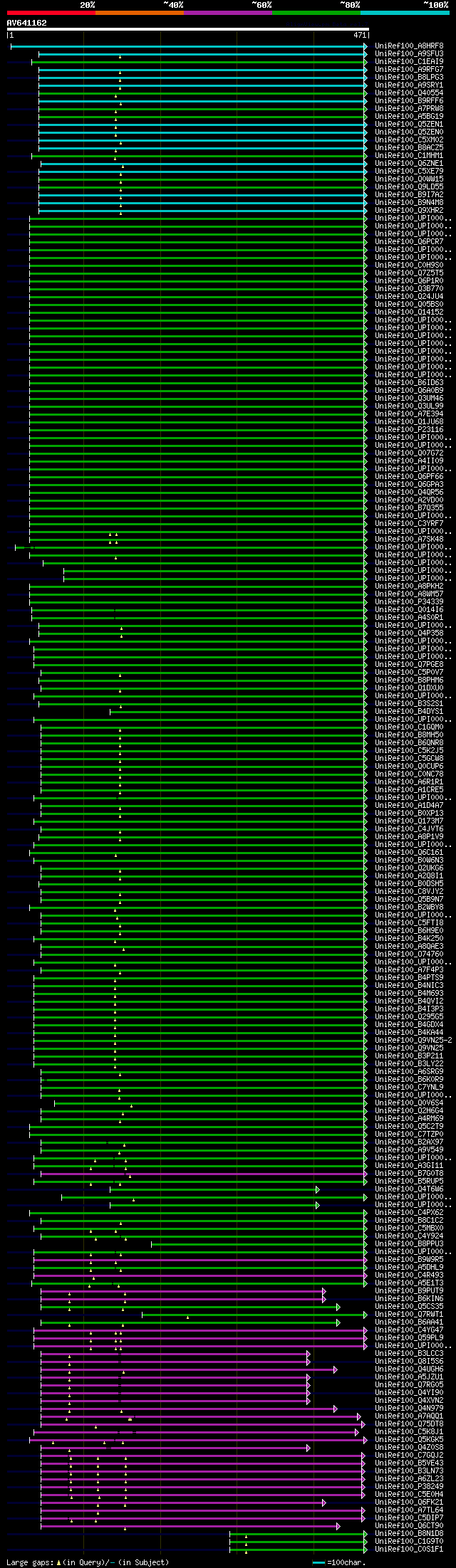The height and width of the screenshot is (1568, 456).
Task: Click the cyan segment of the identity legend
Action: click(405, 13)
